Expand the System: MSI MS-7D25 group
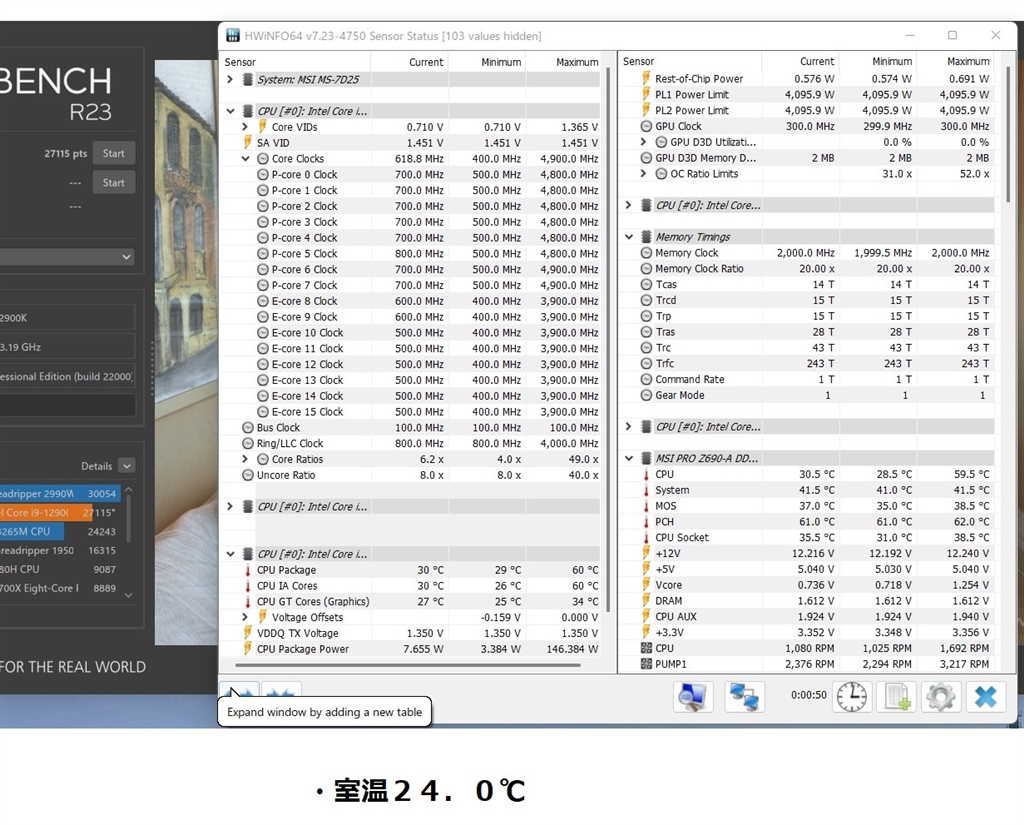1024x825 pixels. click(x=231, y=79)
